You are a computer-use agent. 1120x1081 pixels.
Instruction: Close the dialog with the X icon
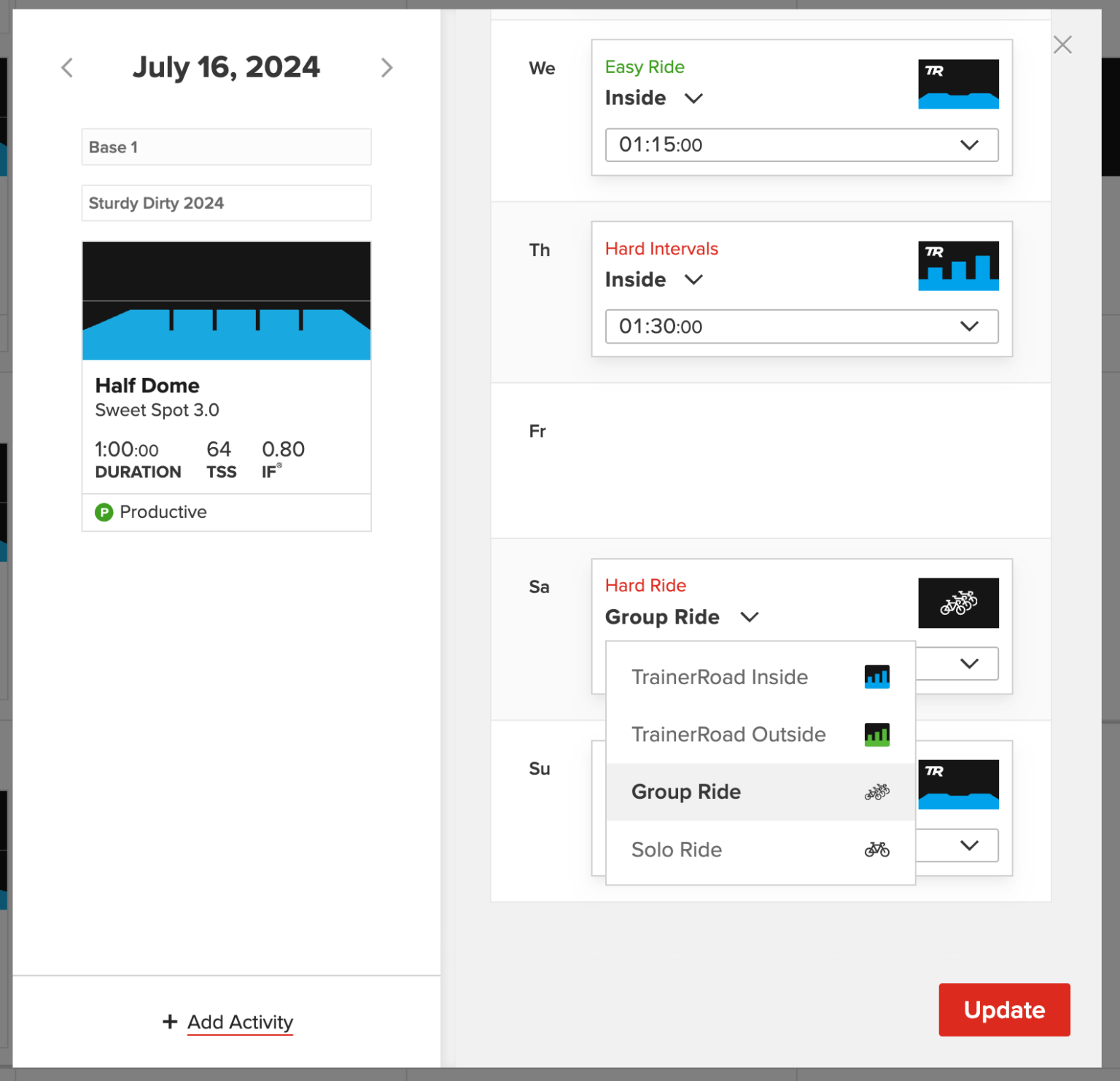click(1062, 45)
